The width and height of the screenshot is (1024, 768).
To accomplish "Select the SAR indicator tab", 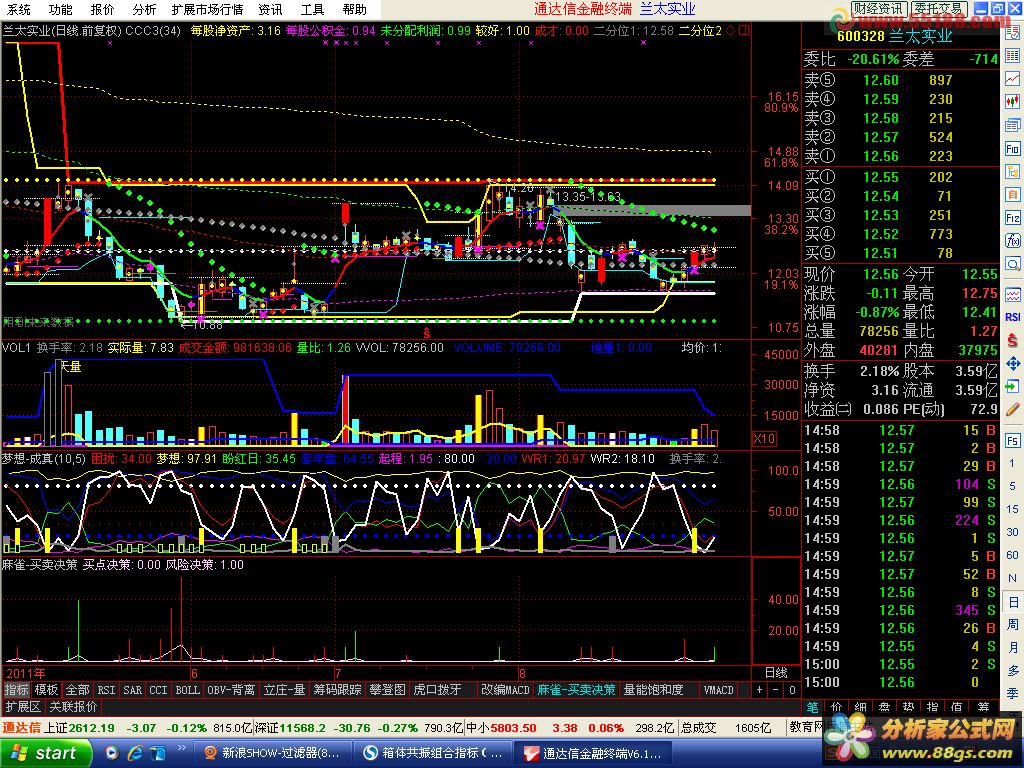I will pyautogui.click(x=133, y=690).
